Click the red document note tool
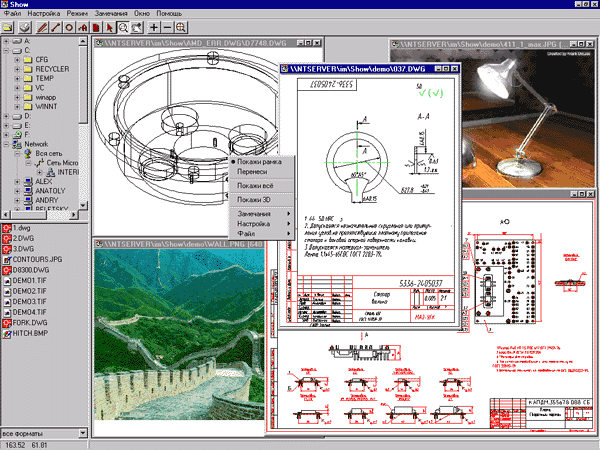Image resolution: width=600 pixels, height=450 pixels. (x=96, y=28)
